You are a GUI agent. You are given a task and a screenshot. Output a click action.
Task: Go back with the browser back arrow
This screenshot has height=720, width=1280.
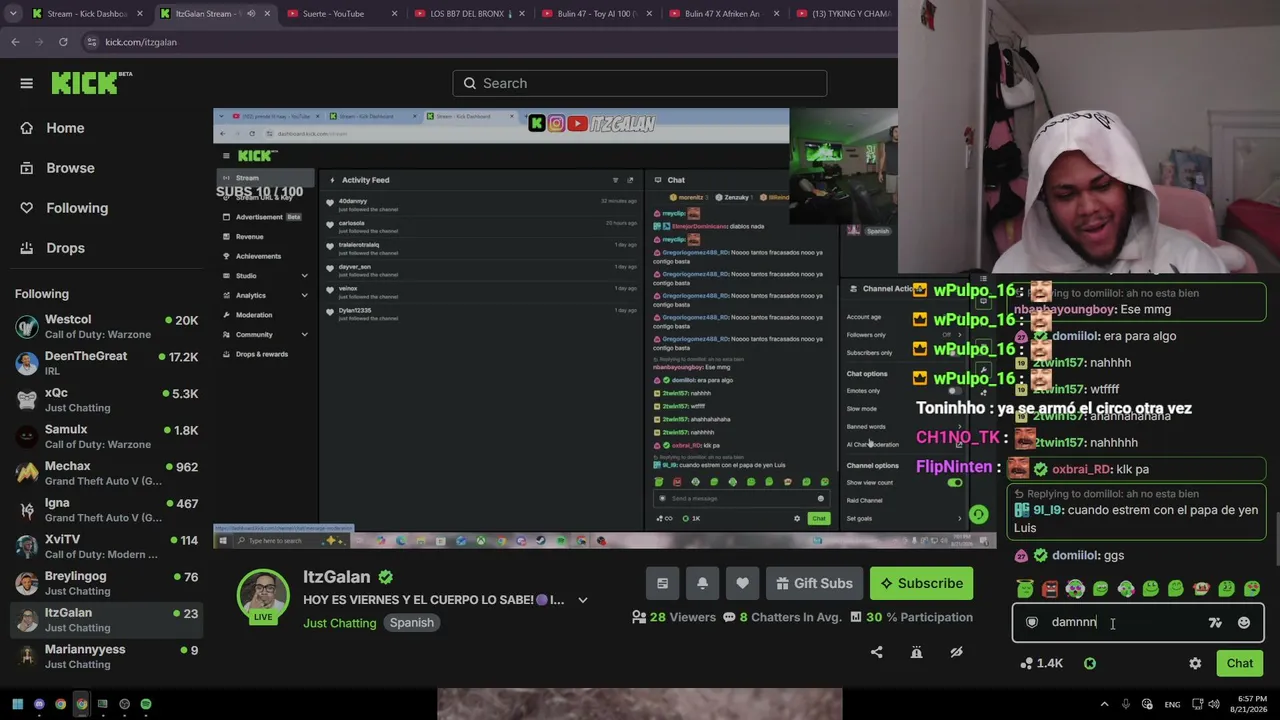point(15,42)
